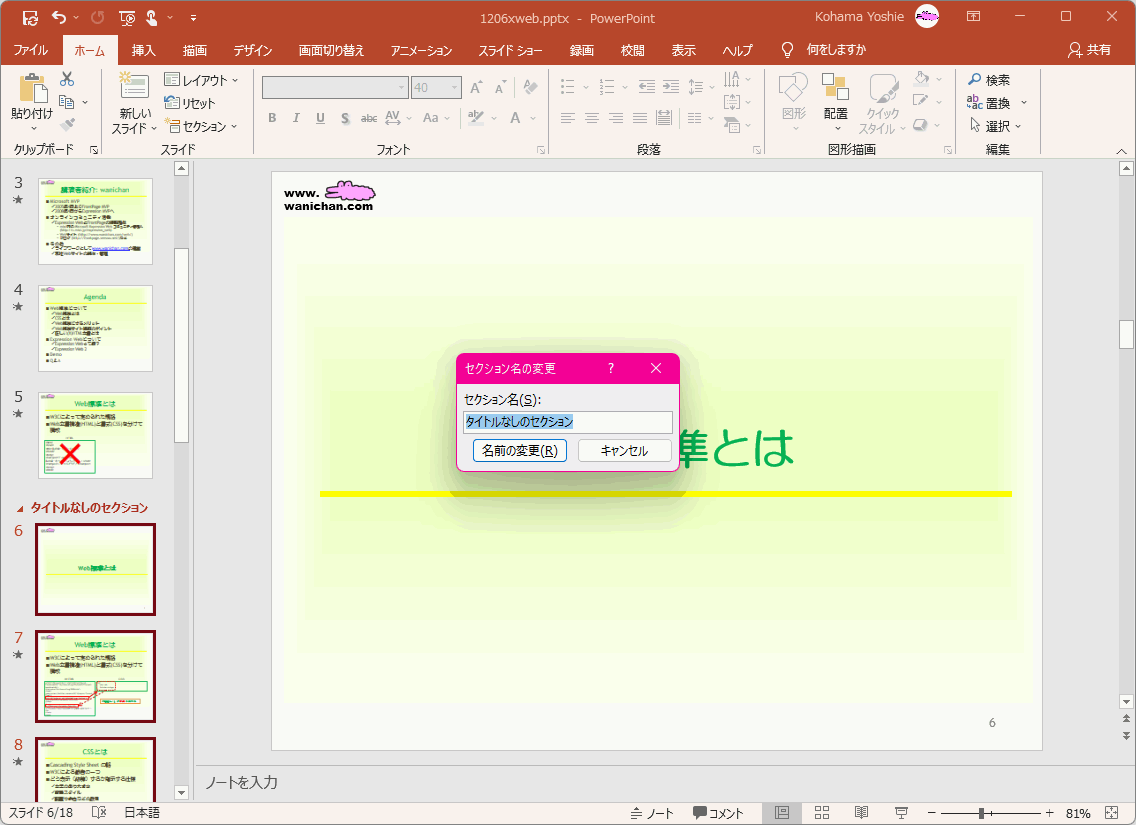Collapse the タイトルなしのセクション section
This screenshot has height=825, width=1136.
(21, 508)
